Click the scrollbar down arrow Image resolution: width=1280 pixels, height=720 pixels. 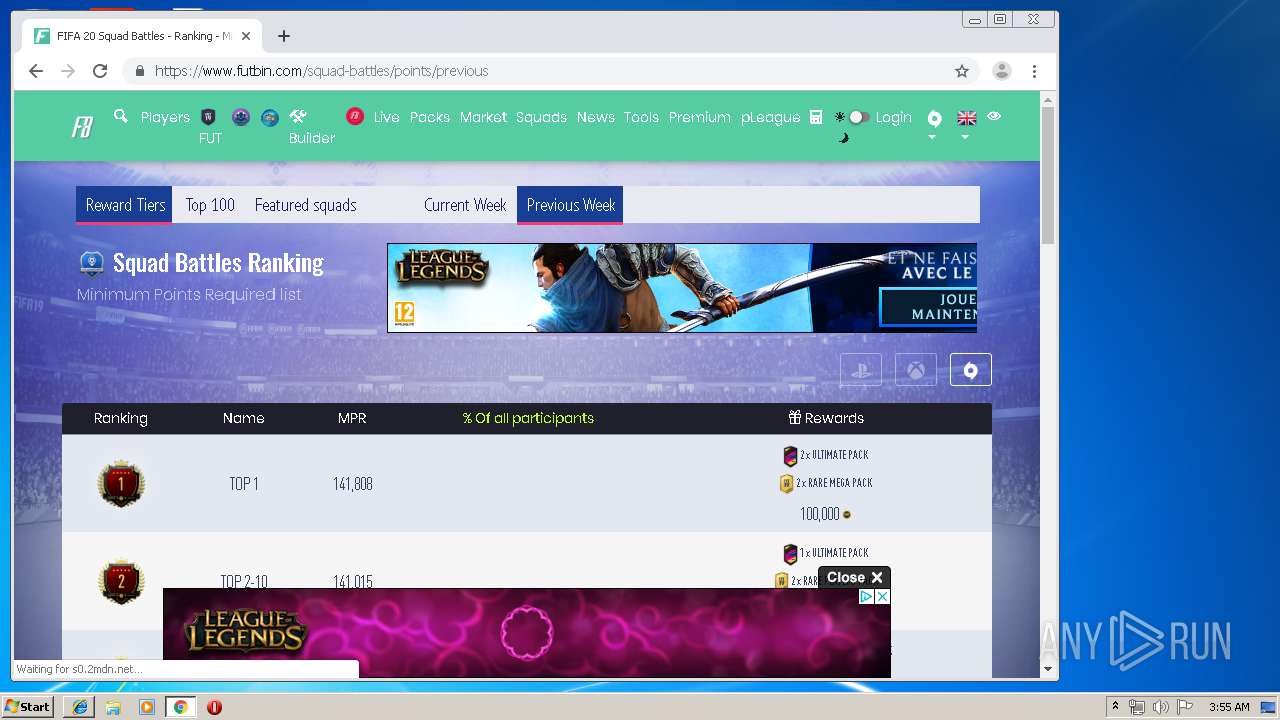click(x=1048, y=669)
